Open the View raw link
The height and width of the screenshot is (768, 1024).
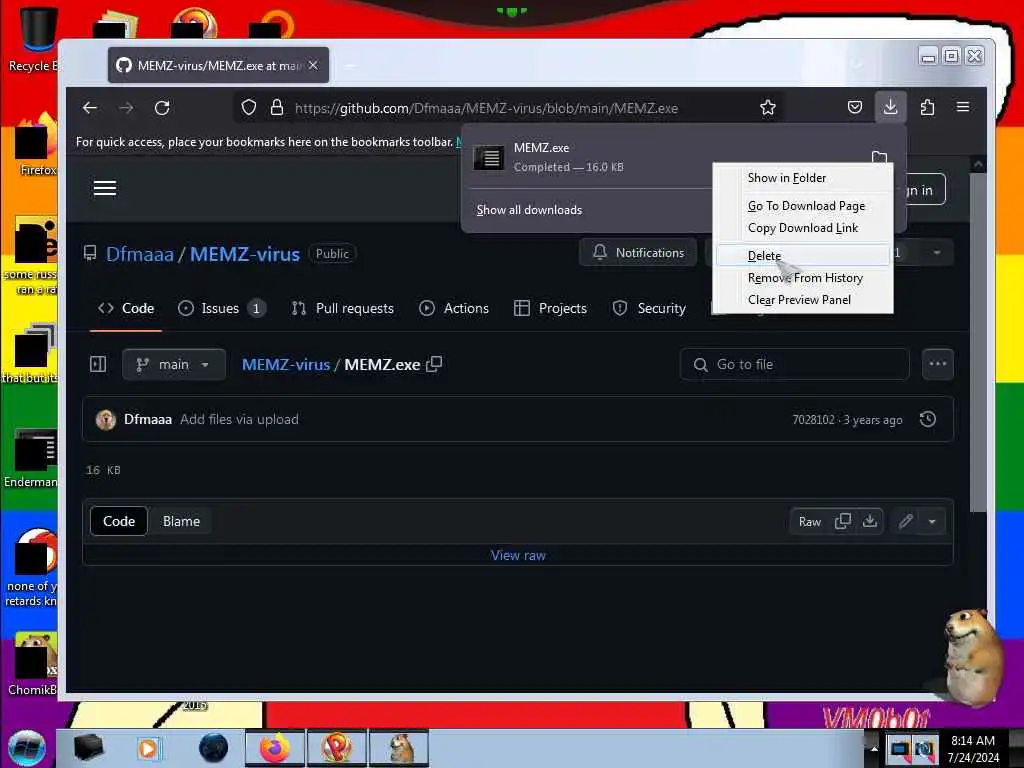pyautogui.click(x=518, y=555)
